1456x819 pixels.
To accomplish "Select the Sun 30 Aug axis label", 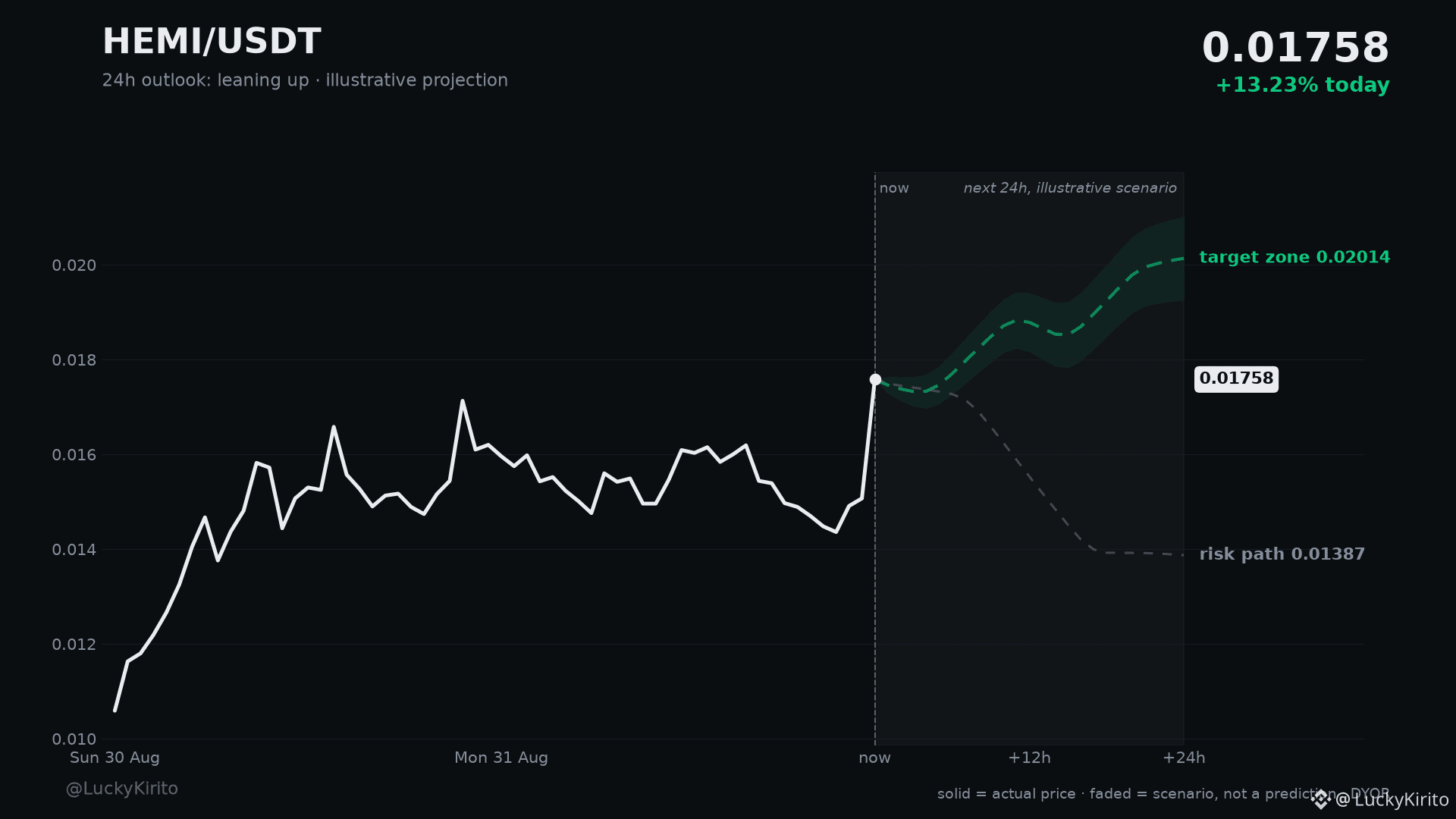I will pos(115,758).
